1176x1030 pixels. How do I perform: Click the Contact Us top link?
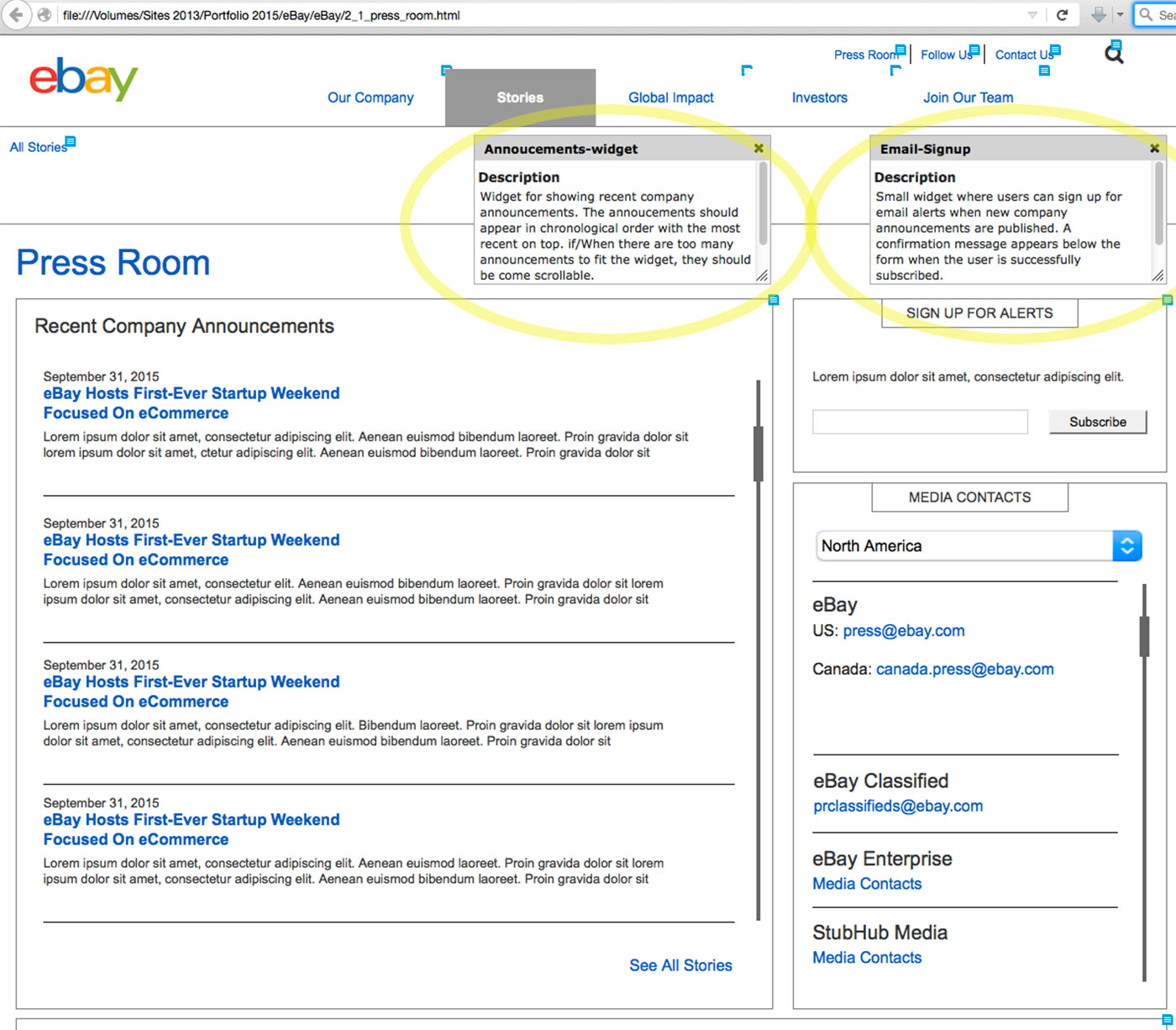[x=1024, y=55]
